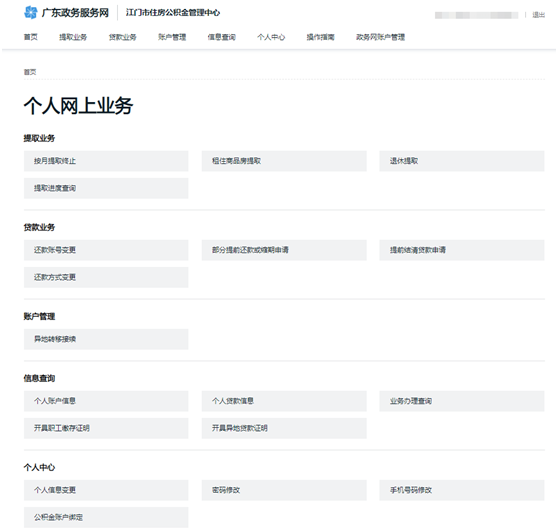Go to 账户管理 in top navigation
Viewport: 558px width, 531px height.
point(172,37)
